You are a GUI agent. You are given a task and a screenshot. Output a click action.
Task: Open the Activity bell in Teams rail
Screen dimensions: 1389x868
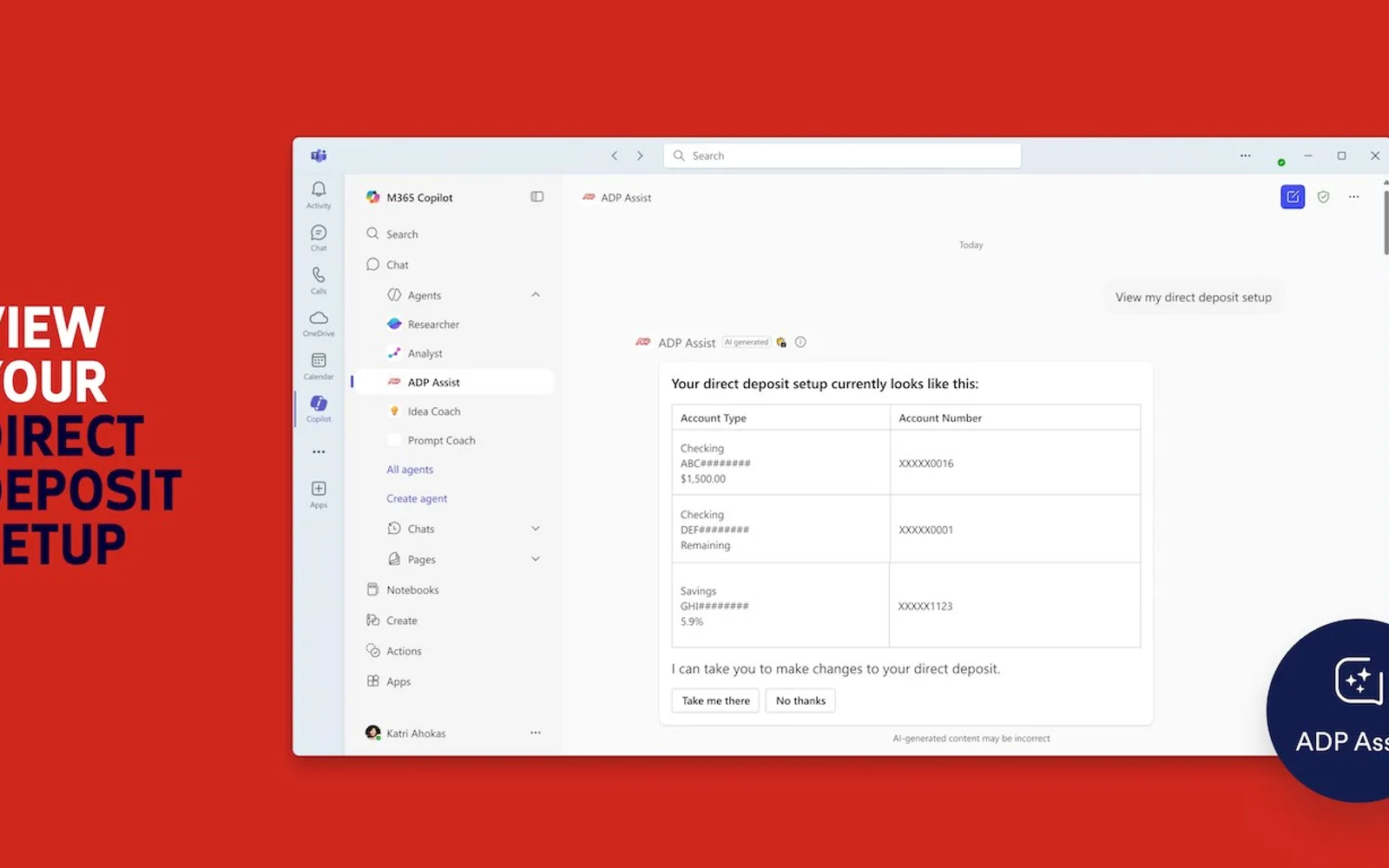pos(319,194)
